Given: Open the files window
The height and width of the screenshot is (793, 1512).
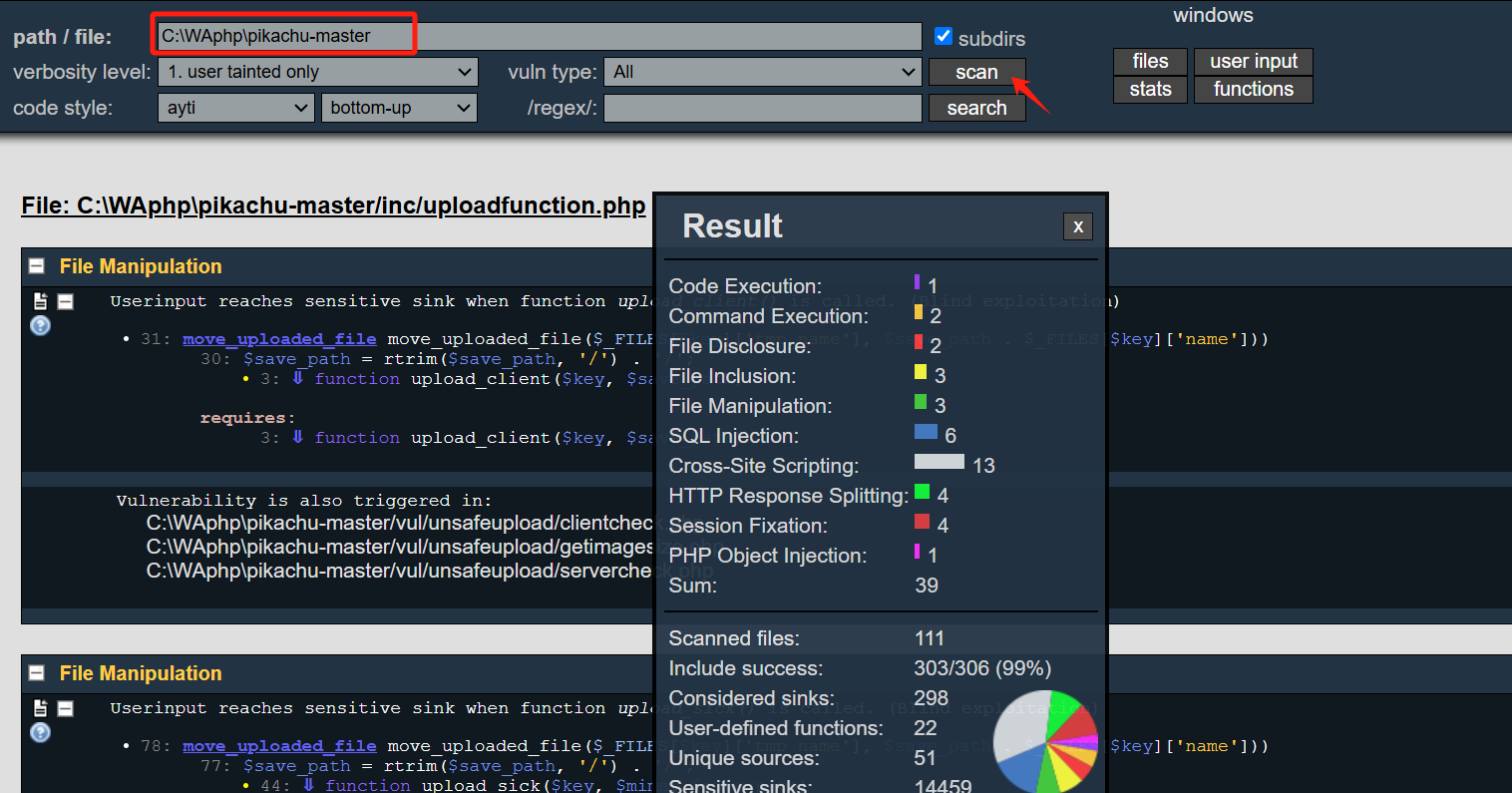Looking at the screenshot, I should coord(1150,61).
